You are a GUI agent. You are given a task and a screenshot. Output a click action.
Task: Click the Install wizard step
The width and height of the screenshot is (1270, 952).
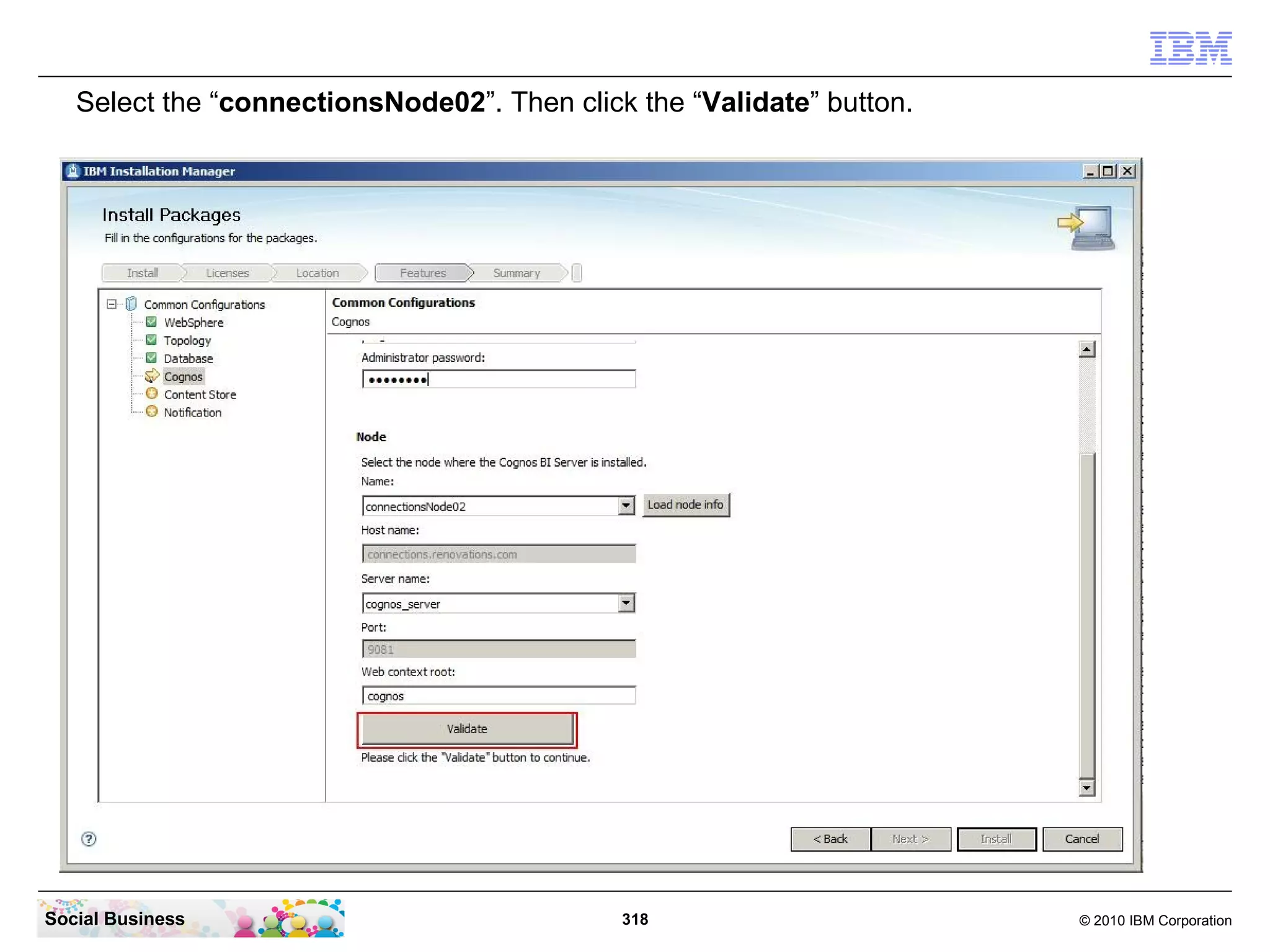point(143,273)
